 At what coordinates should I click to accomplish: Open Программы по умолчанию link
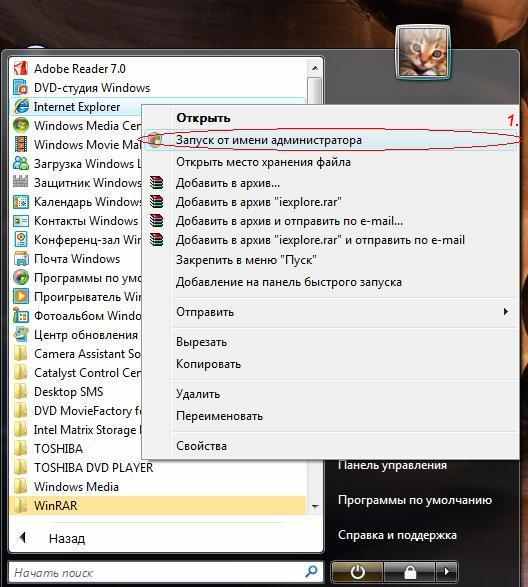[x=415, y=500]
